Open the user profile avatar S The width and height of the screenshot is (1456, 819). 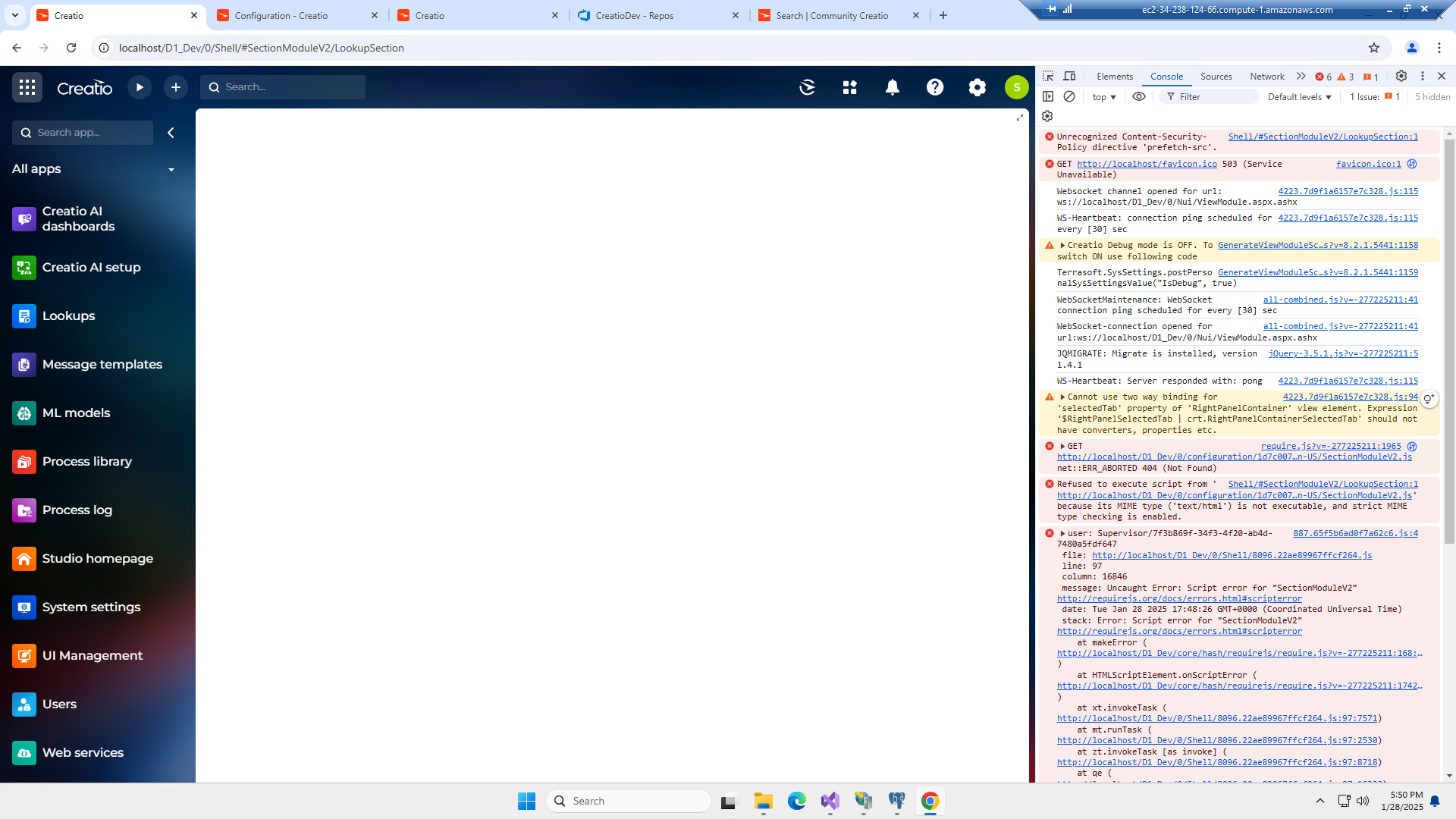click(1017, 87)
